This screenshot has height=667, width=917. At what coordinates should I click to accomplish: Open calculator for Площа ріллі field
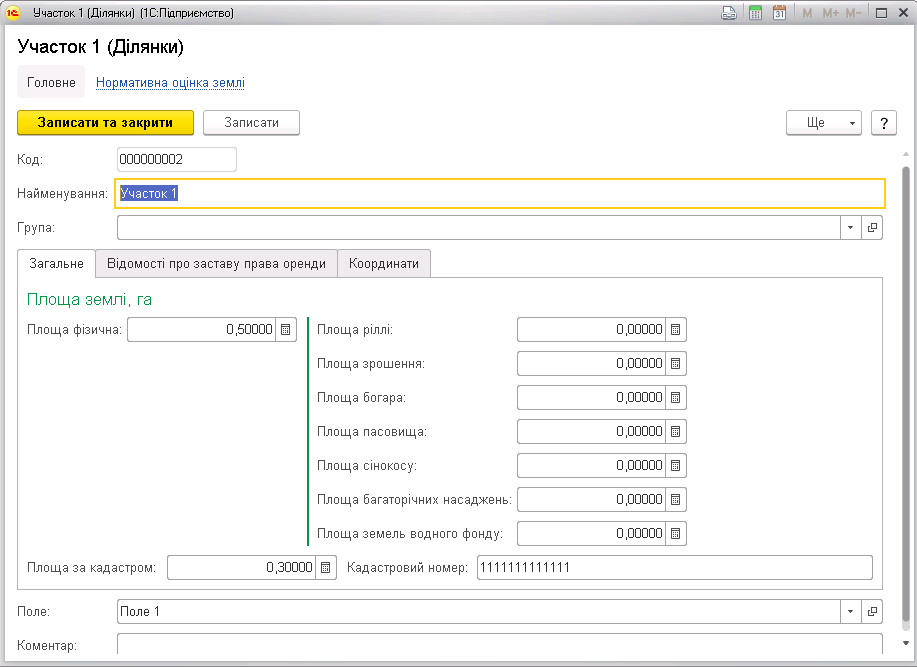click(x=675, y=330)
